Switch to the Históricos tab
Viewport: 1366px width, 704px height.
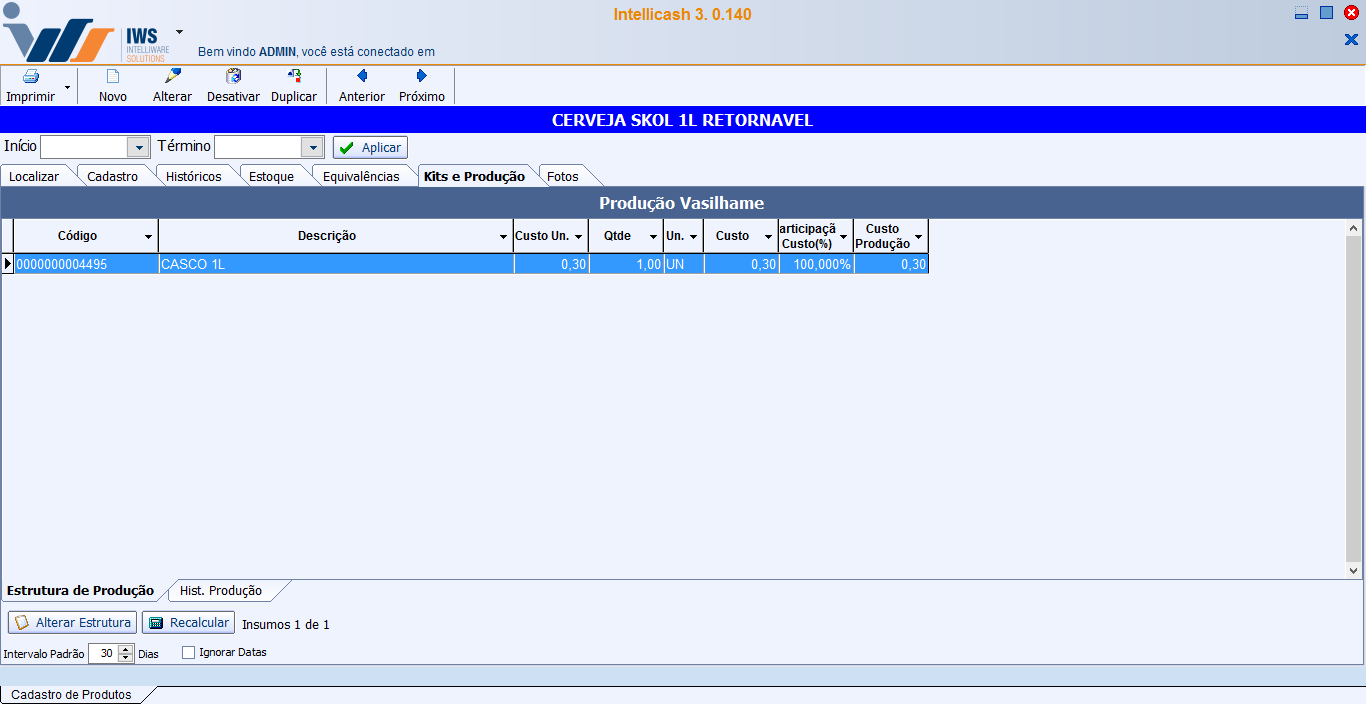coord(194,176)
